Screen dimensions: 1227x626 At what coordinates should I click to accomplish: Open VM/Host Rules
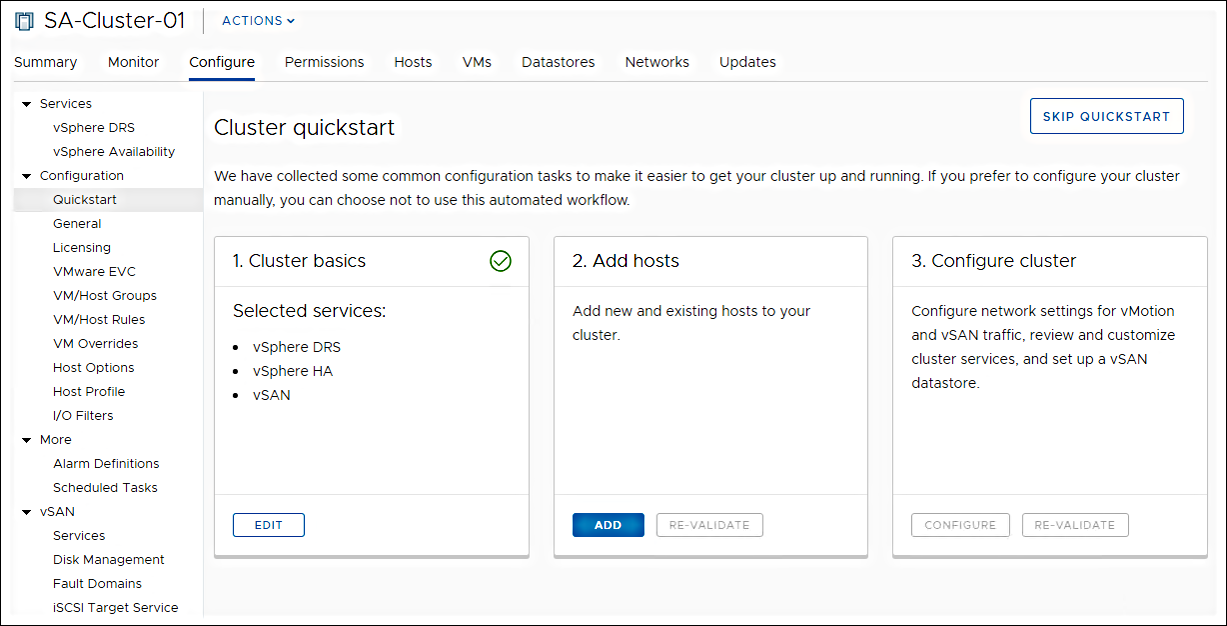(99, 320)
